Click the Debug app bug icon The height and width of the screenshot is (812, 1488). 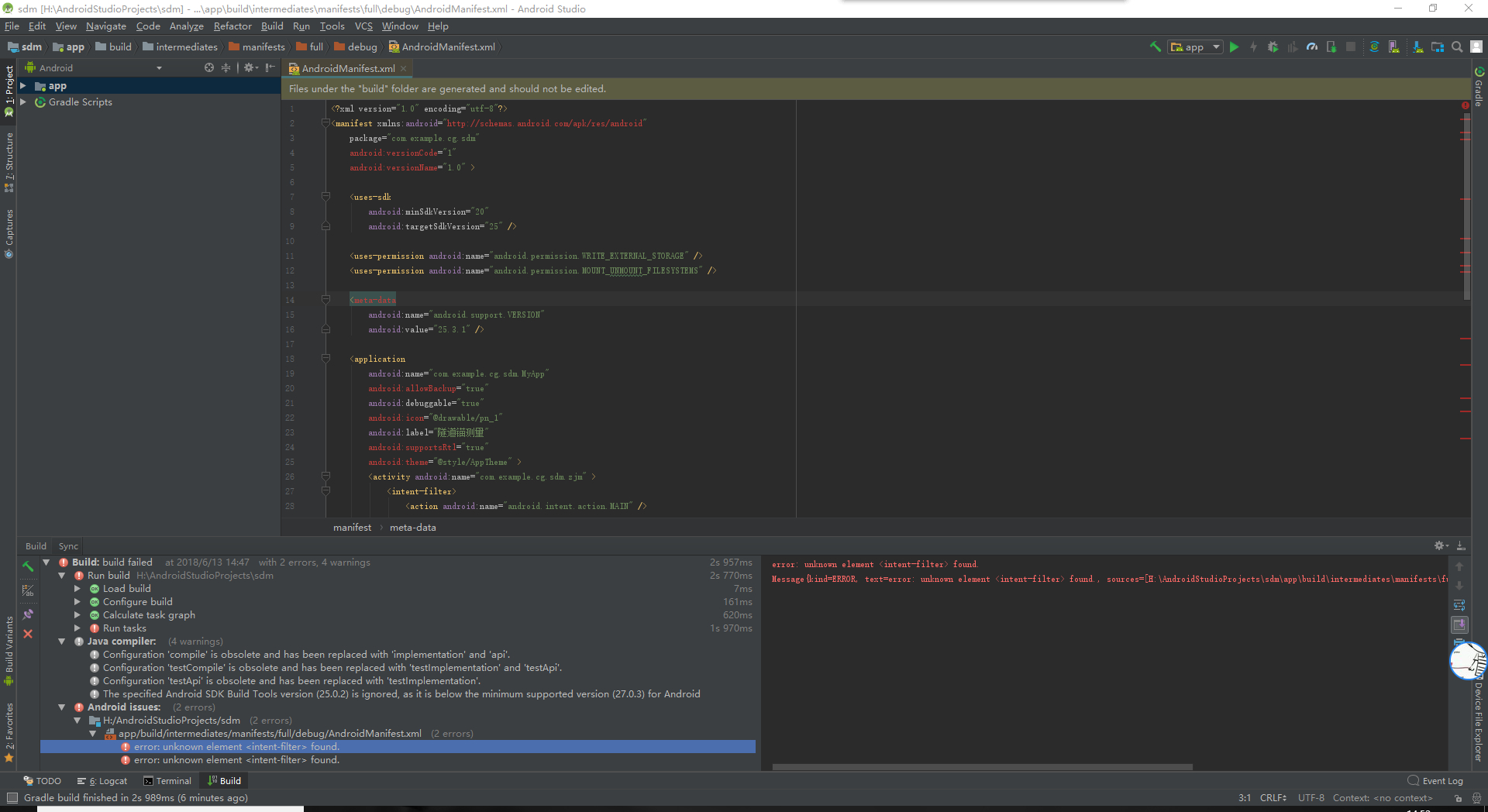[1273, 47]
